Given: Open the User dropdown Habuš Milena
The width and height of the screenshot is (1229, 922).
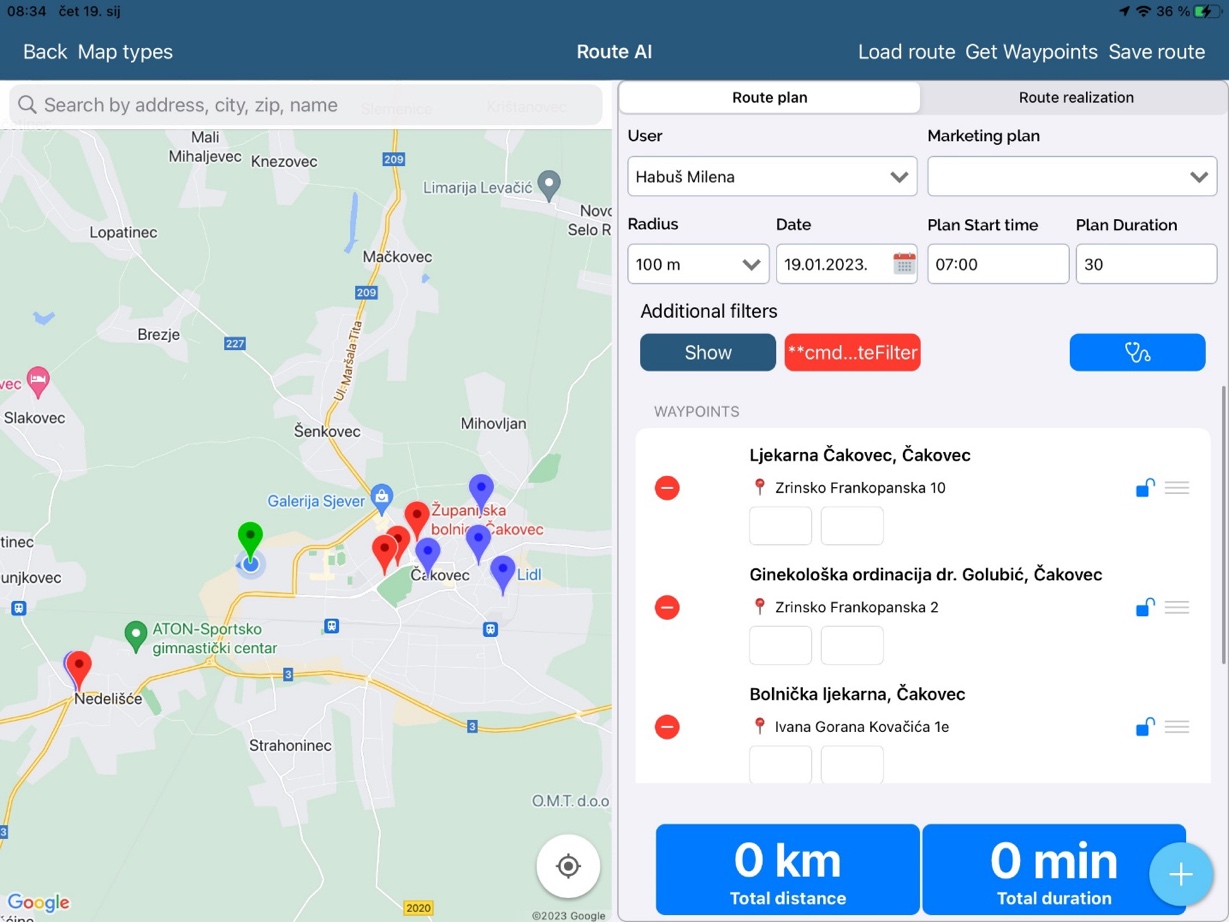Looking at the screenshot, I should [x=772, y=177].
